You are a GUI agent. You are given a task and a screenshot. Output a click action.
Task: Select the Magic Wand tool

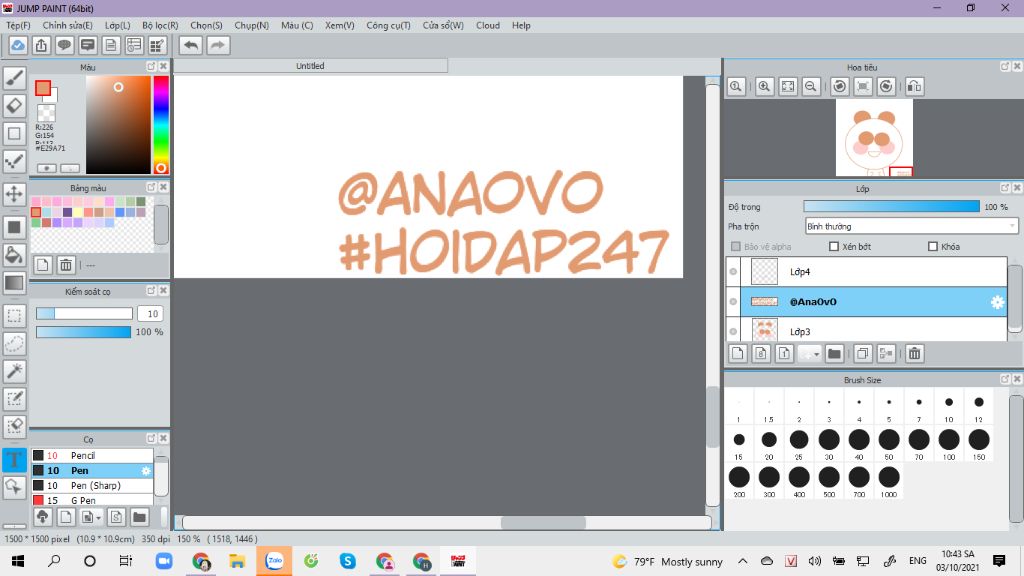(14, 371)
